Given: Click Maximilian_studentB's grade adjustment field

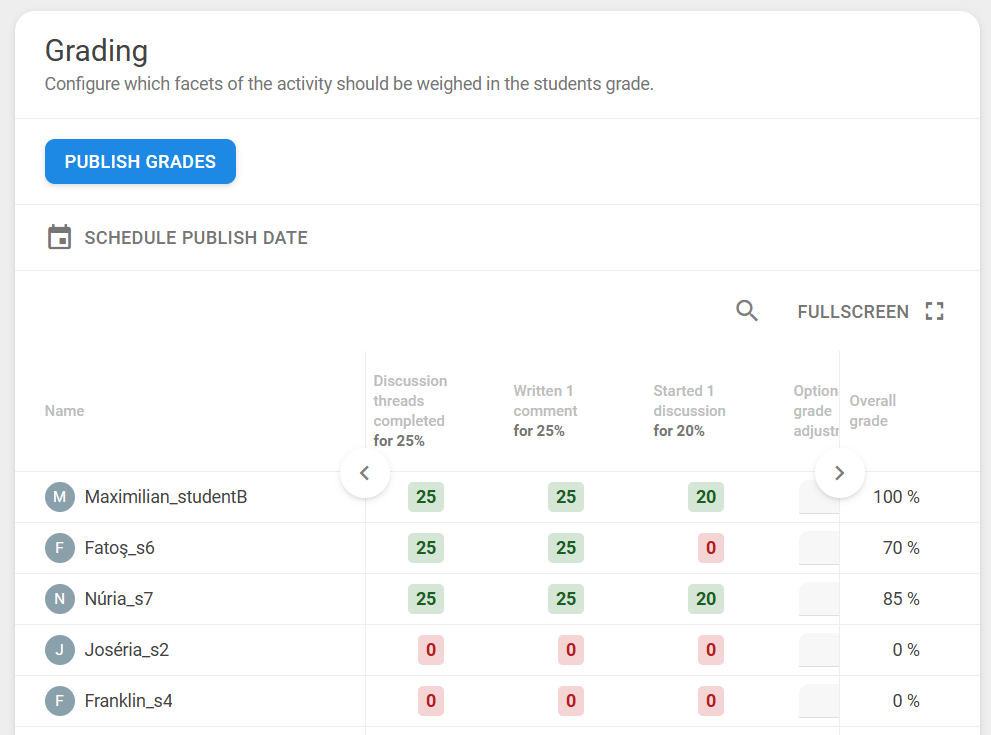Looking at the screenshot, I should (x=818, y=497).
